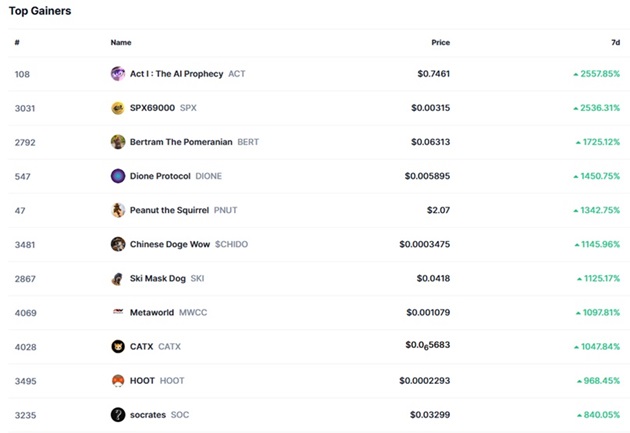
Task: Click the Chinese Doge Wow coin icon
Action: (118, 244)
